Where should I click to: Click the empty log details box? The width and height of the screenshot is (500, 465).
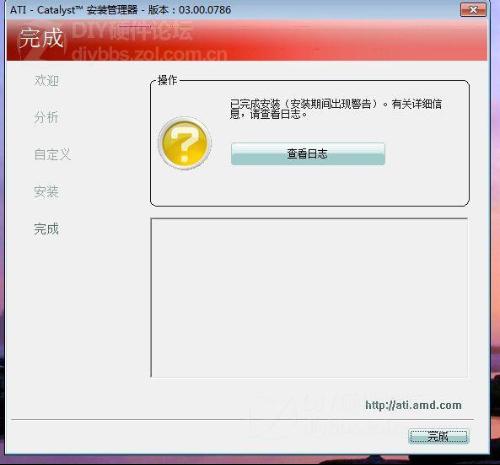309,298
